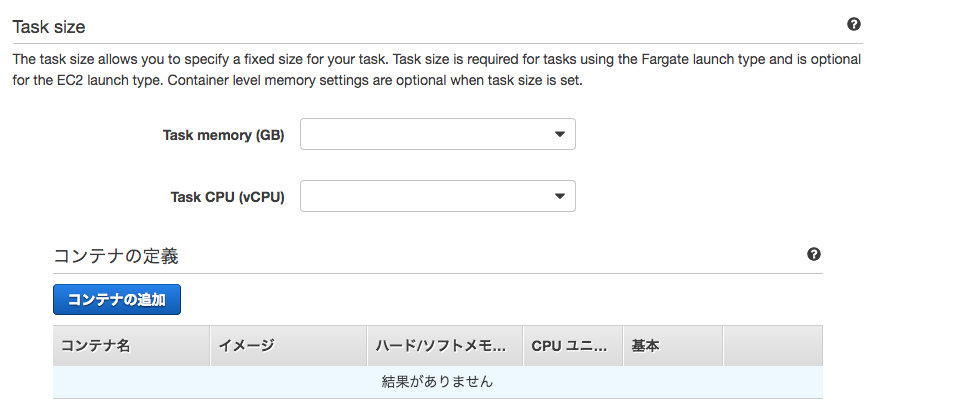The width and height of the screenshot is (954, 416).
Task: Sort by the コンテナ名 column header
Action: [x=131, y=346]
